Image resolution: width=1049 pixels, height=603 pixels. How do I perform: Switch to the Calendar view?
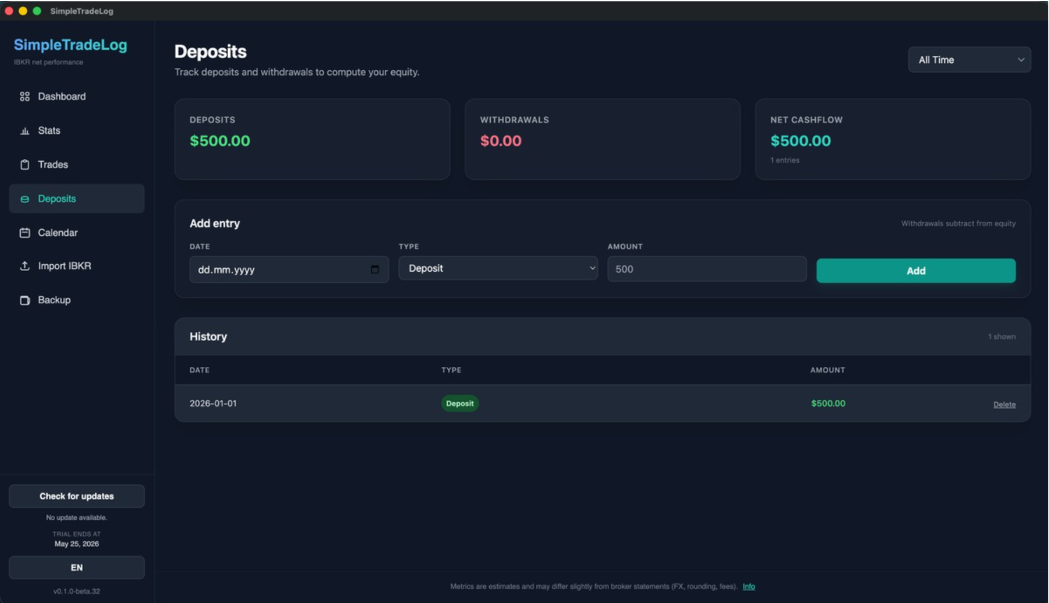coord(77,233)
